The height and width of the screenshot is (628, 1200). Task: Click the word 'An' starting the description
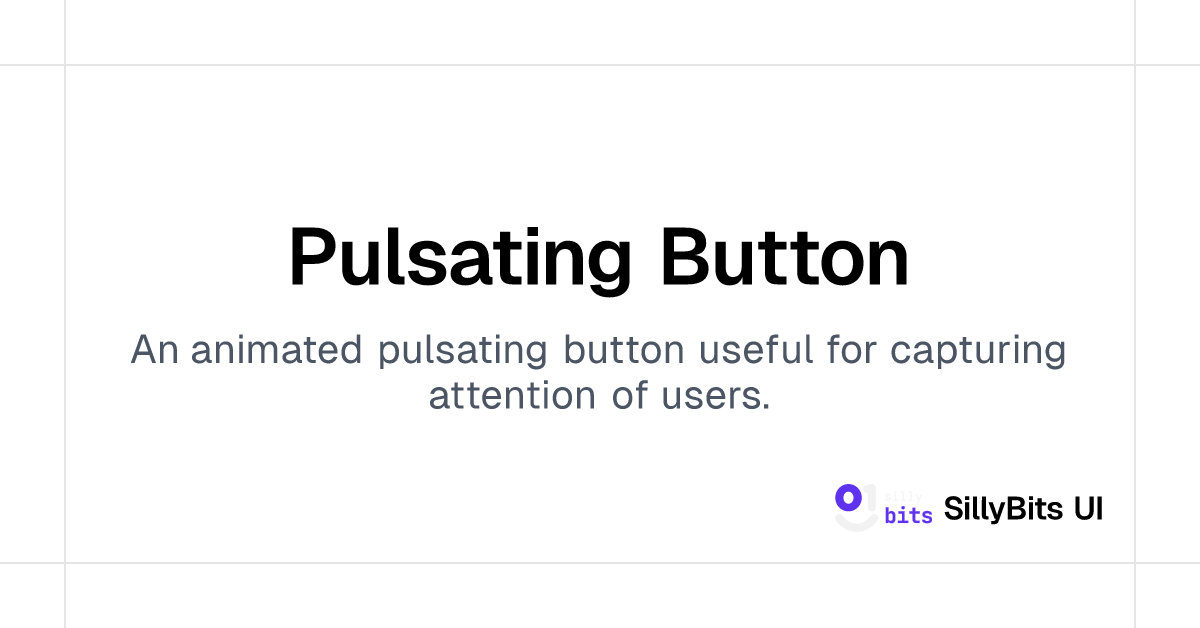(154, 351)
